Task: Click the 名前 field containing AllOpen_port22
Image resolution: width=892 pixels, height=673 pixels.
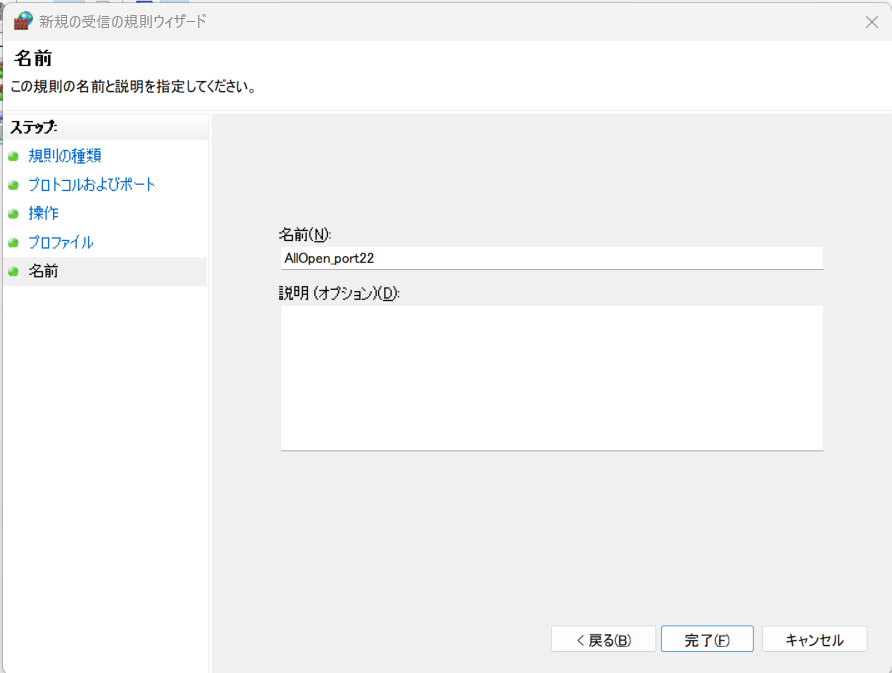Action: [551, 258]
